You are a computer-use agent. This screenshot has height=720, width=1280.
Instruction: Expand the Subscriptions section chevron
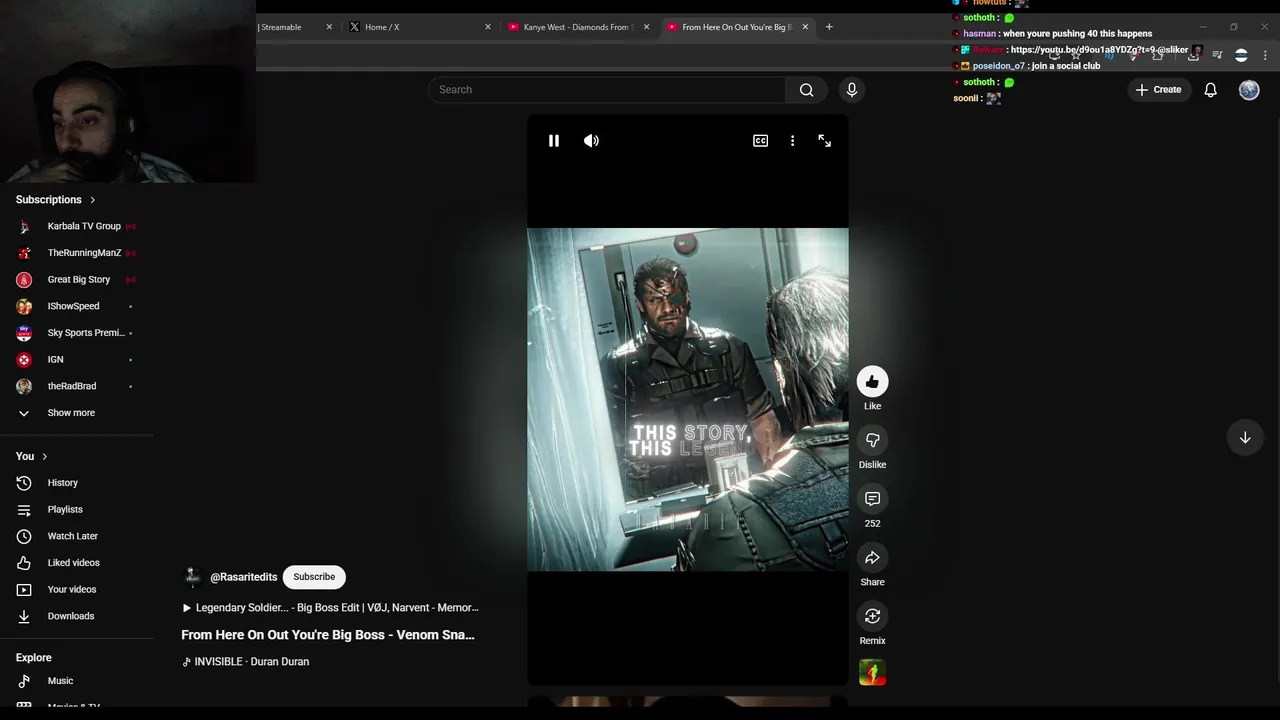[x=93, y=200]
